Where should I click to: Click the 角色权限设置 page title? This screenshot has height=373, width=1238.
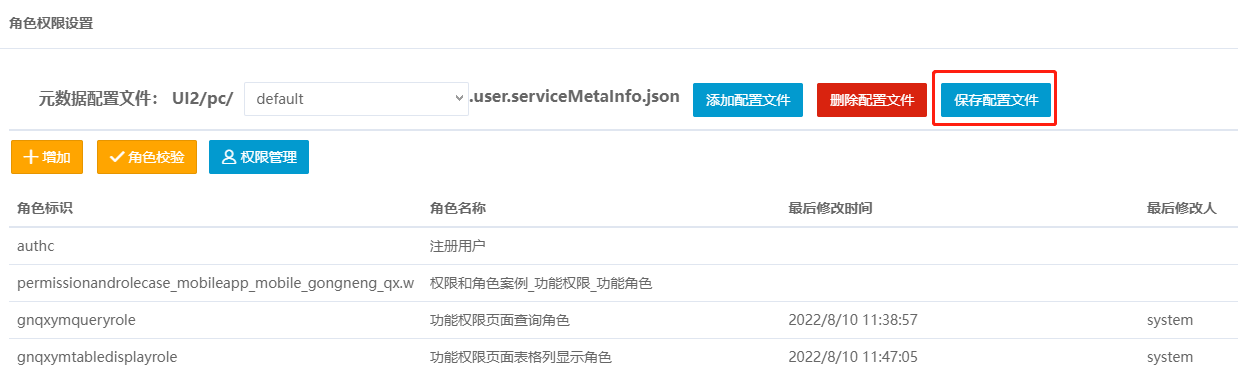[51, 23]
